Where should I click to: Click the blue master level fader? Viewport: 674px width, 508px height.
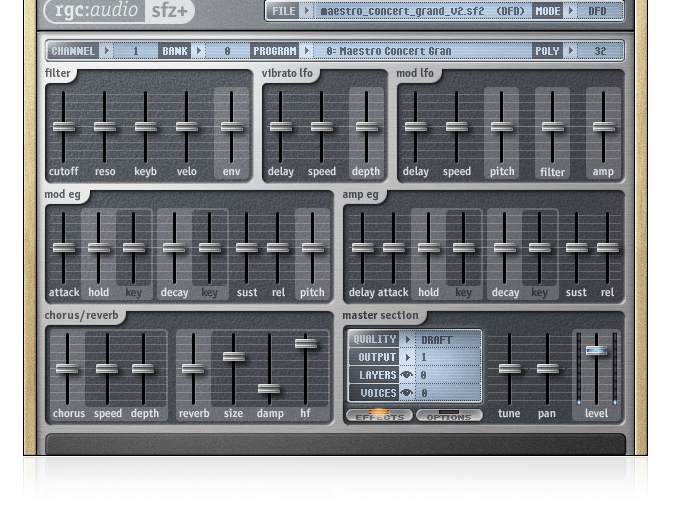(x=597, y=351)
